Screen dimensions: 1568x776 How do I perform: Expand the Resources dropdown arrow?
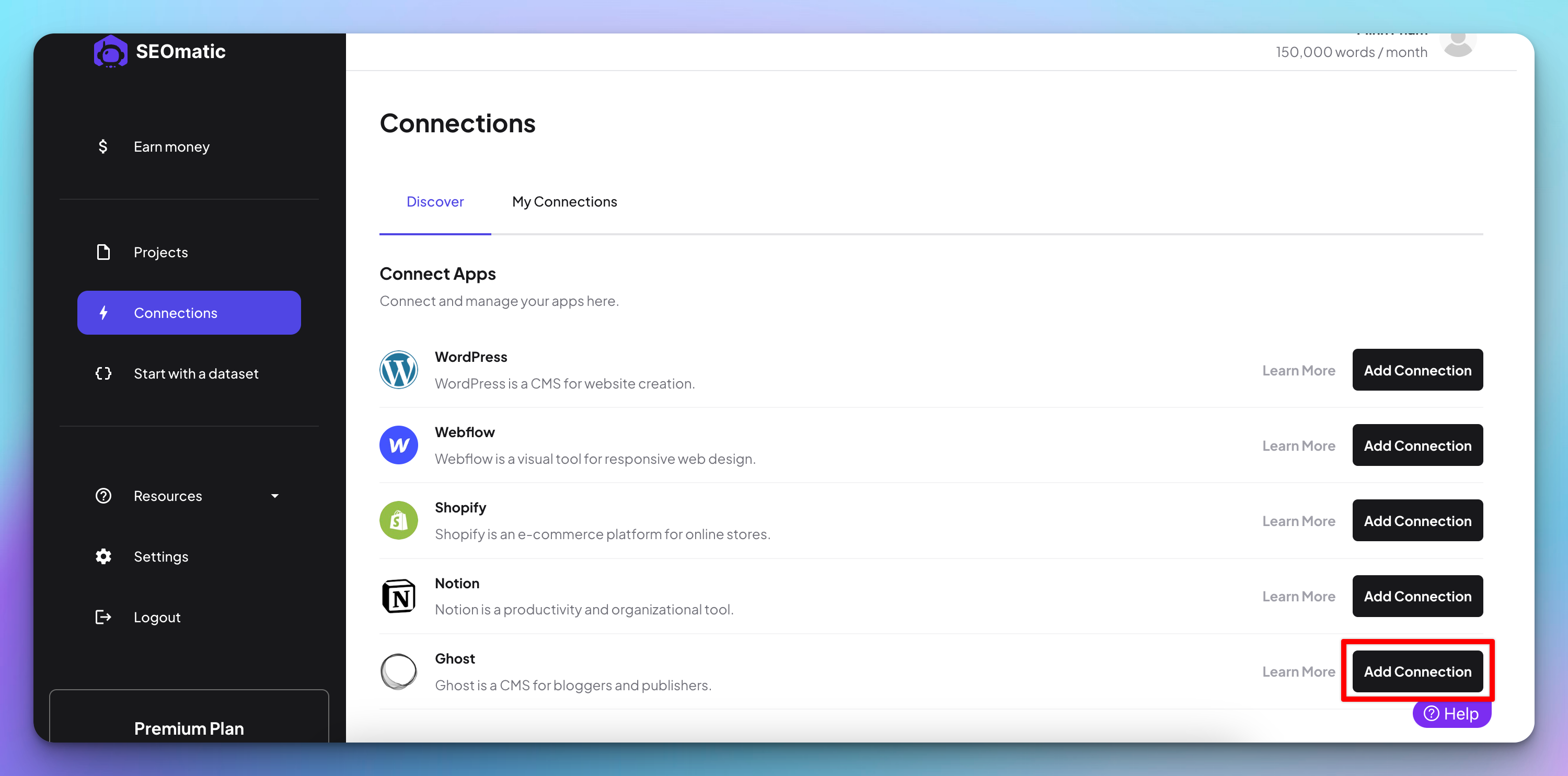pyautogui.click(x=275, y=496)
